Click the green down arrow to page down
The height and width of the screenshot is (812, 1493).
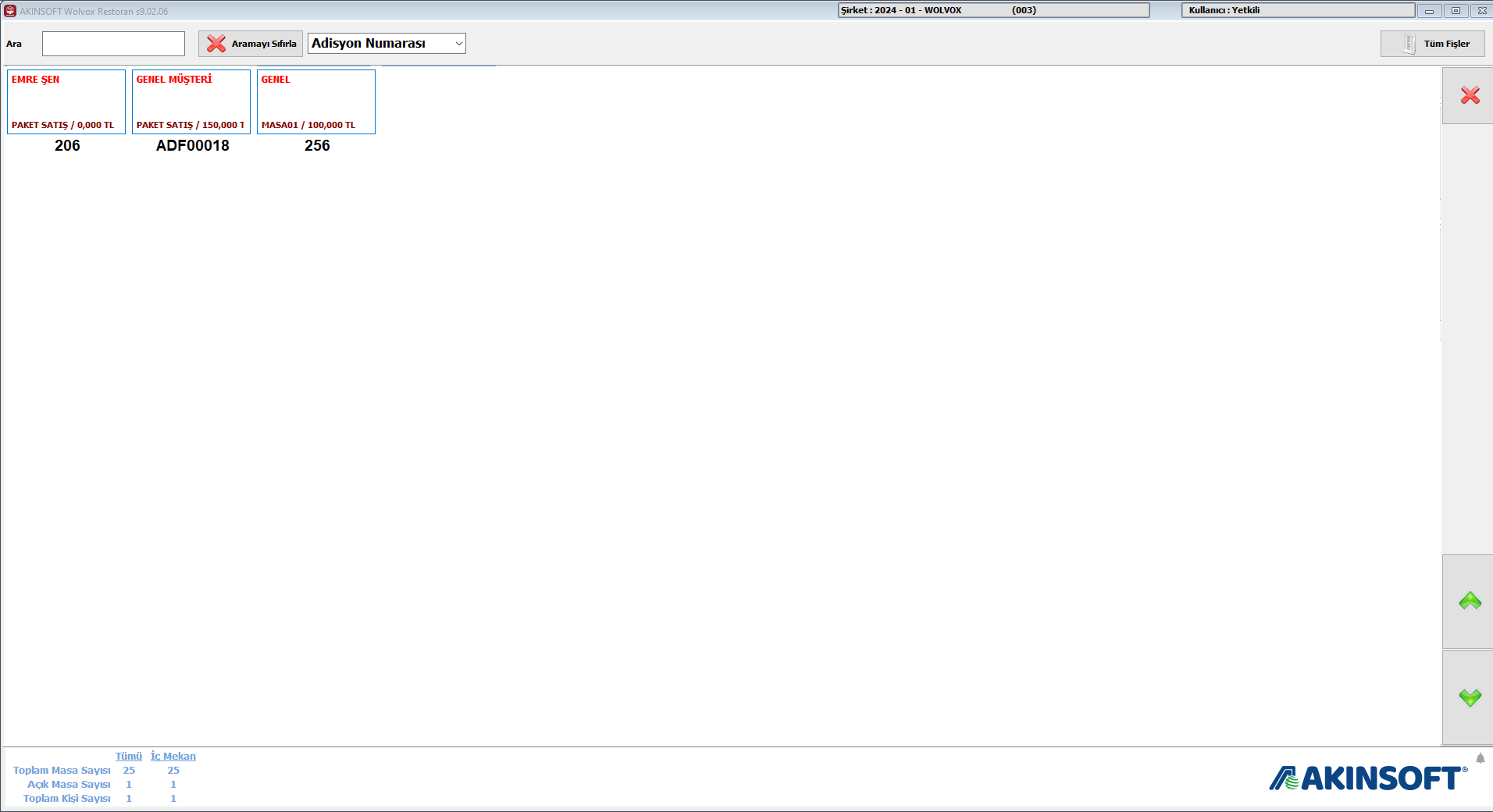[x=1470, y=697]
